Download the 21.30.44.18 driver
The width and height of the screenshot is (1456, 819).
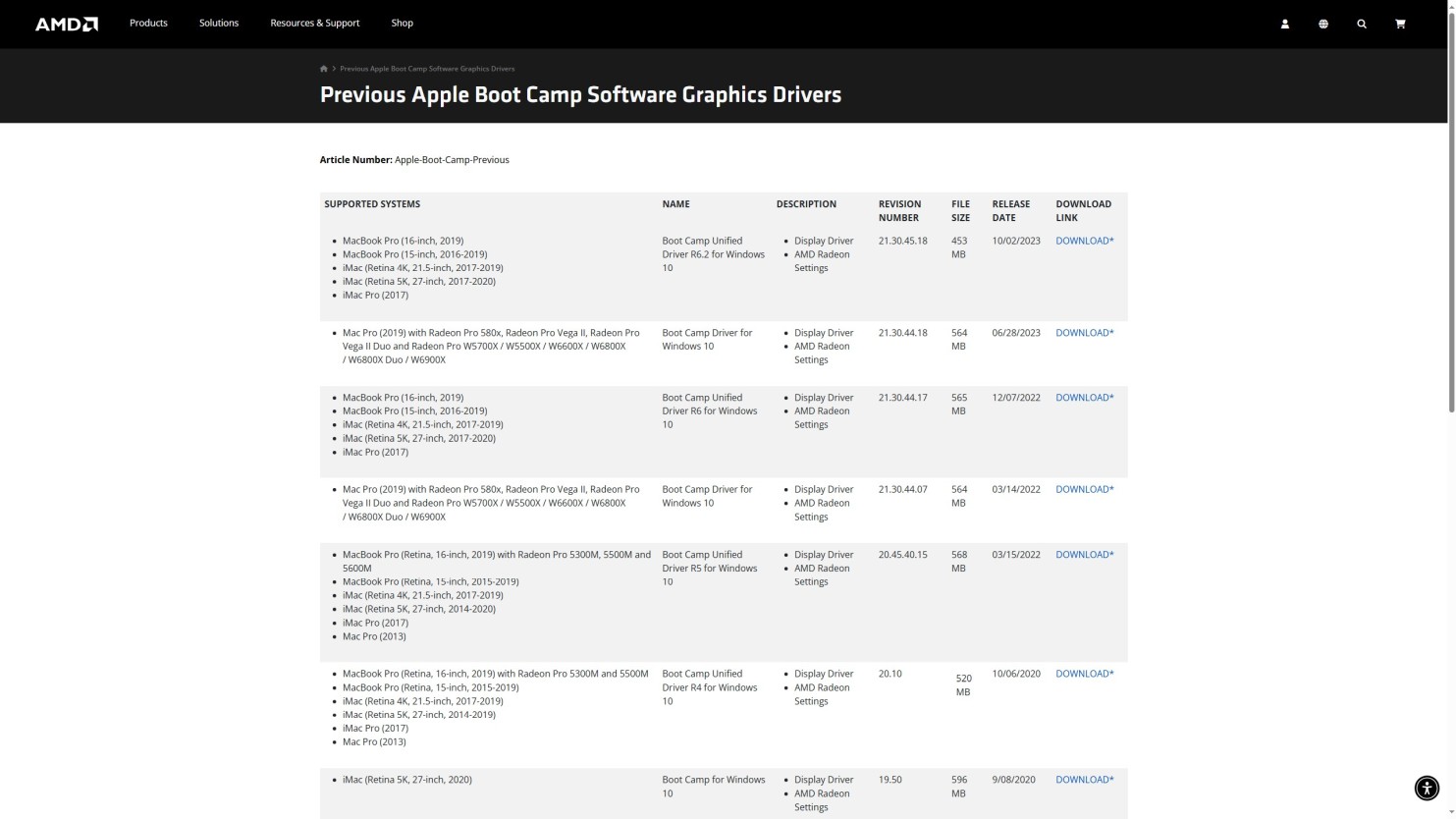(1084, 333)
